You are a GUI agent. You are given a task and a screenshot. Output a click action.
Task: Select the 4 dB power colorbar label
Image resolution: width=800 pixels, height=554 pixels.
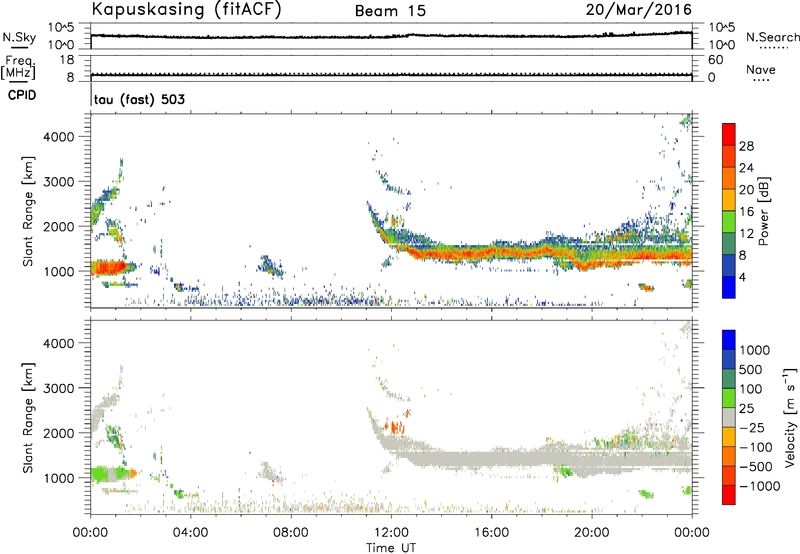(742, 277)
